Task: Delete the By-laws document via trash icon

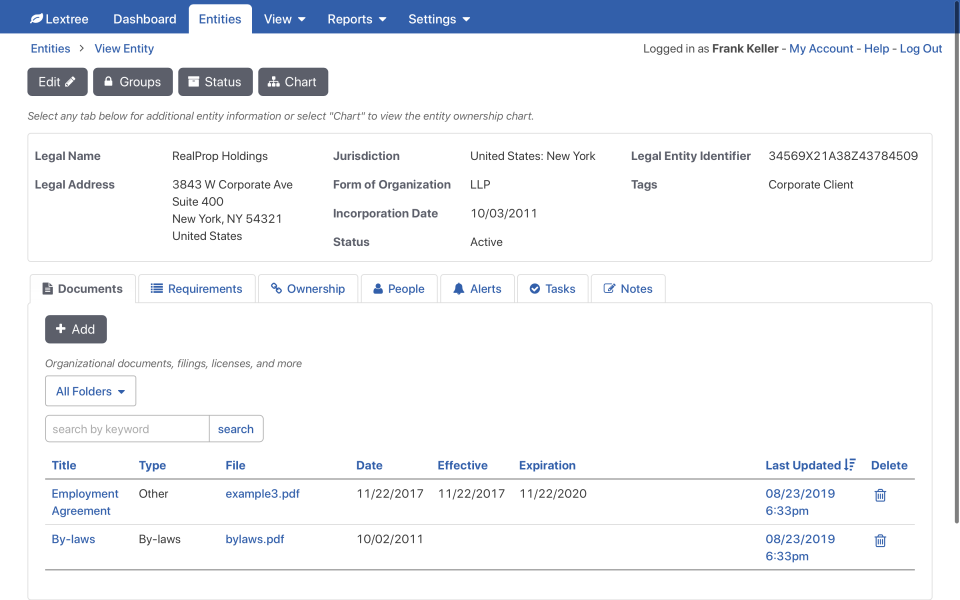Action: coord(880,540)
